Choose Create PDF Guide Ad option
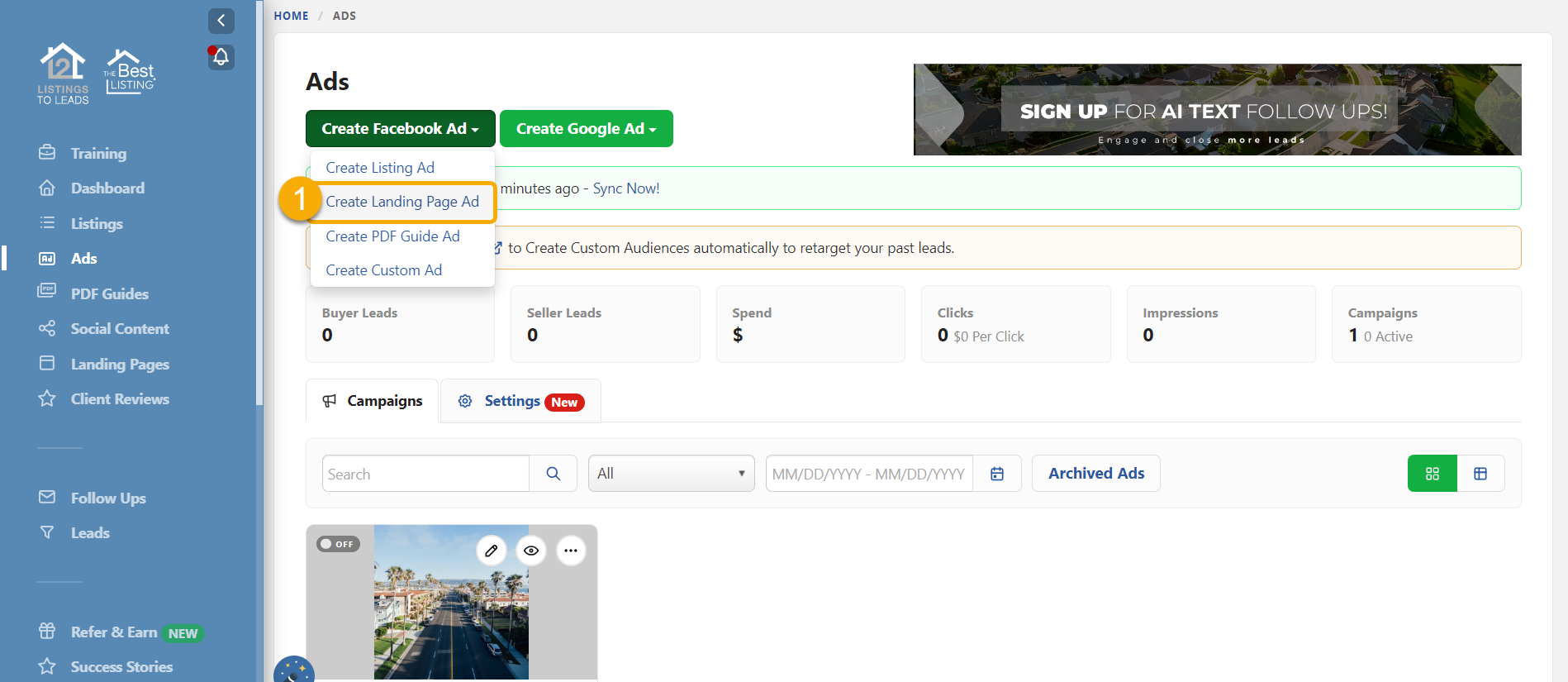The image size is (1568, 682). (x=392, y=236)
